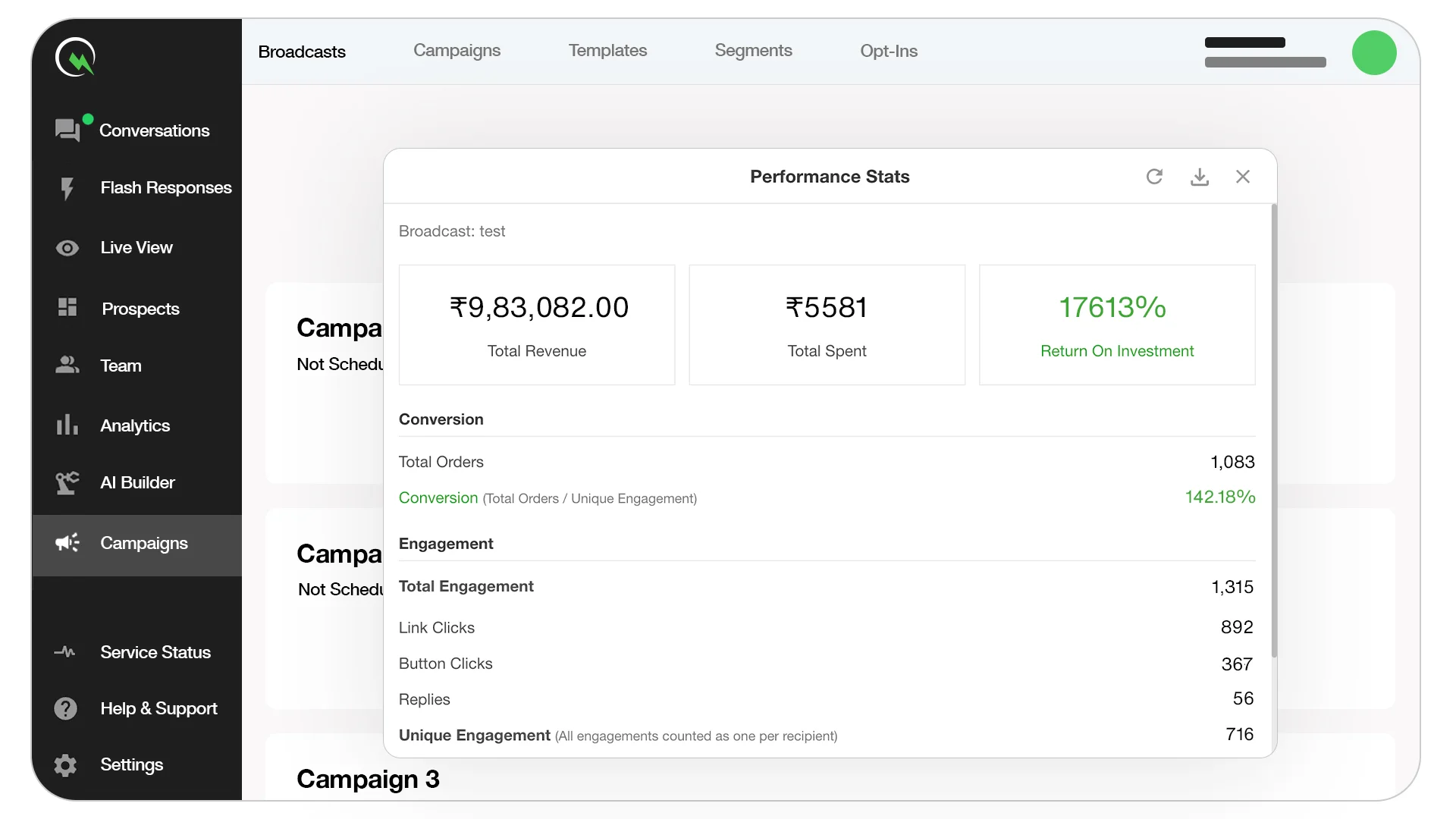Viewport: 1456px width, 819px height.
Task: Open Flash Responses lightning icon
Action: [67, 188]
